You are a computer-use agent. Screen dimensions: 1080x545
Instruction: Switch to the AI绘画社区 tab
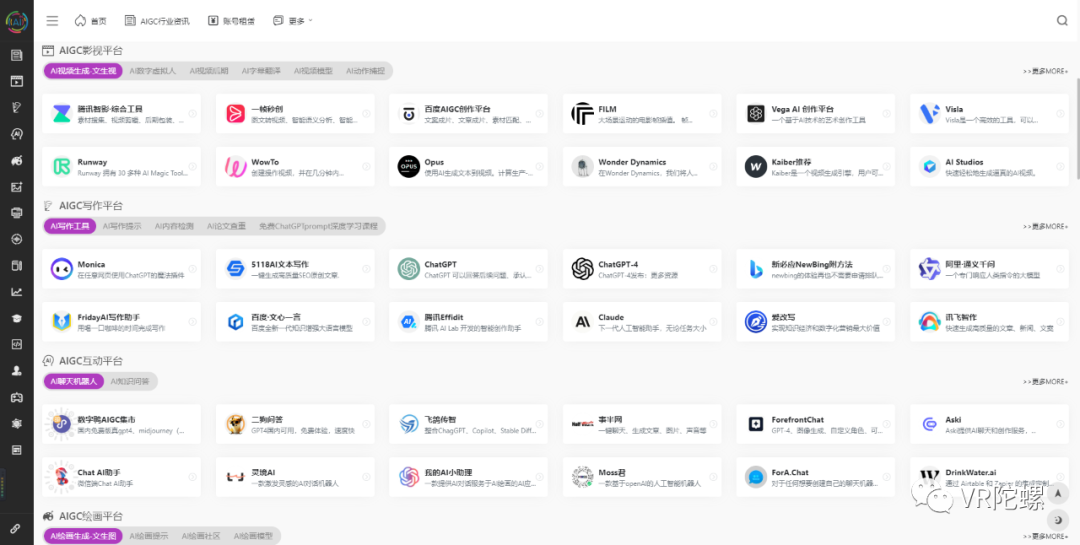[x=203, y=536]
